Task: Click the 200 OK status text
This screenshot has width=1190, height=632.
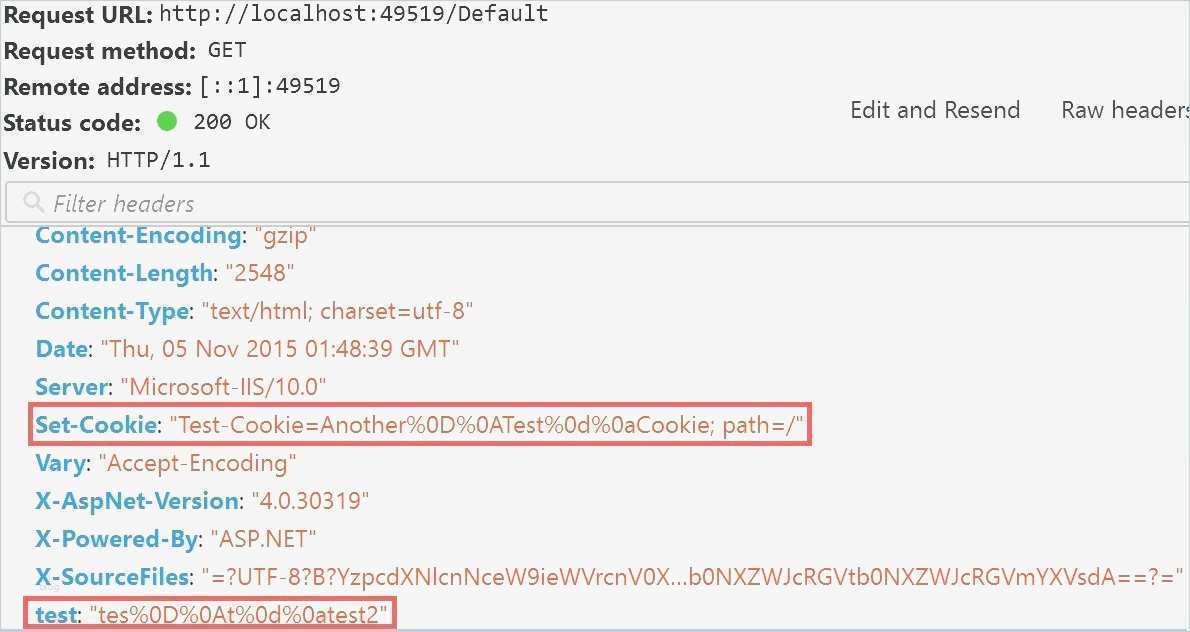Action: pyautogui.click(x=232, y=122)
